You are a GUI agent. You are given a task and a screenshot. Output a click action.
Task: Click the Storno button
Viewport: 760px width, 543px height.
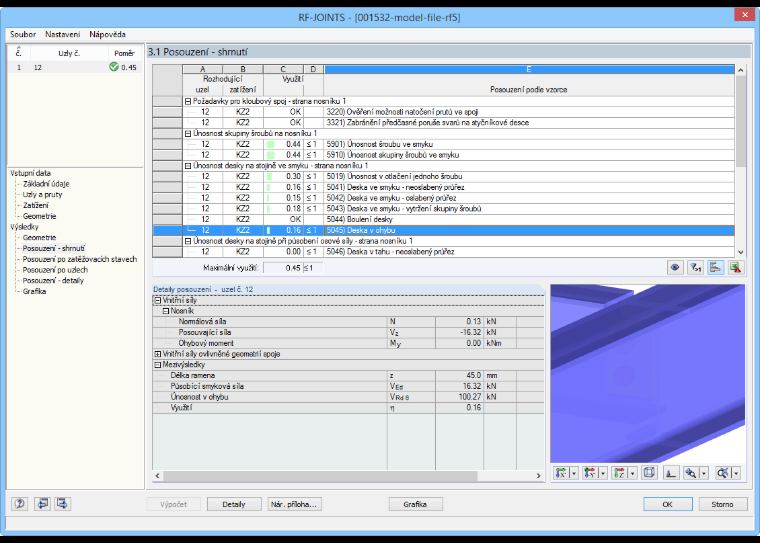(x=723, y=504)
